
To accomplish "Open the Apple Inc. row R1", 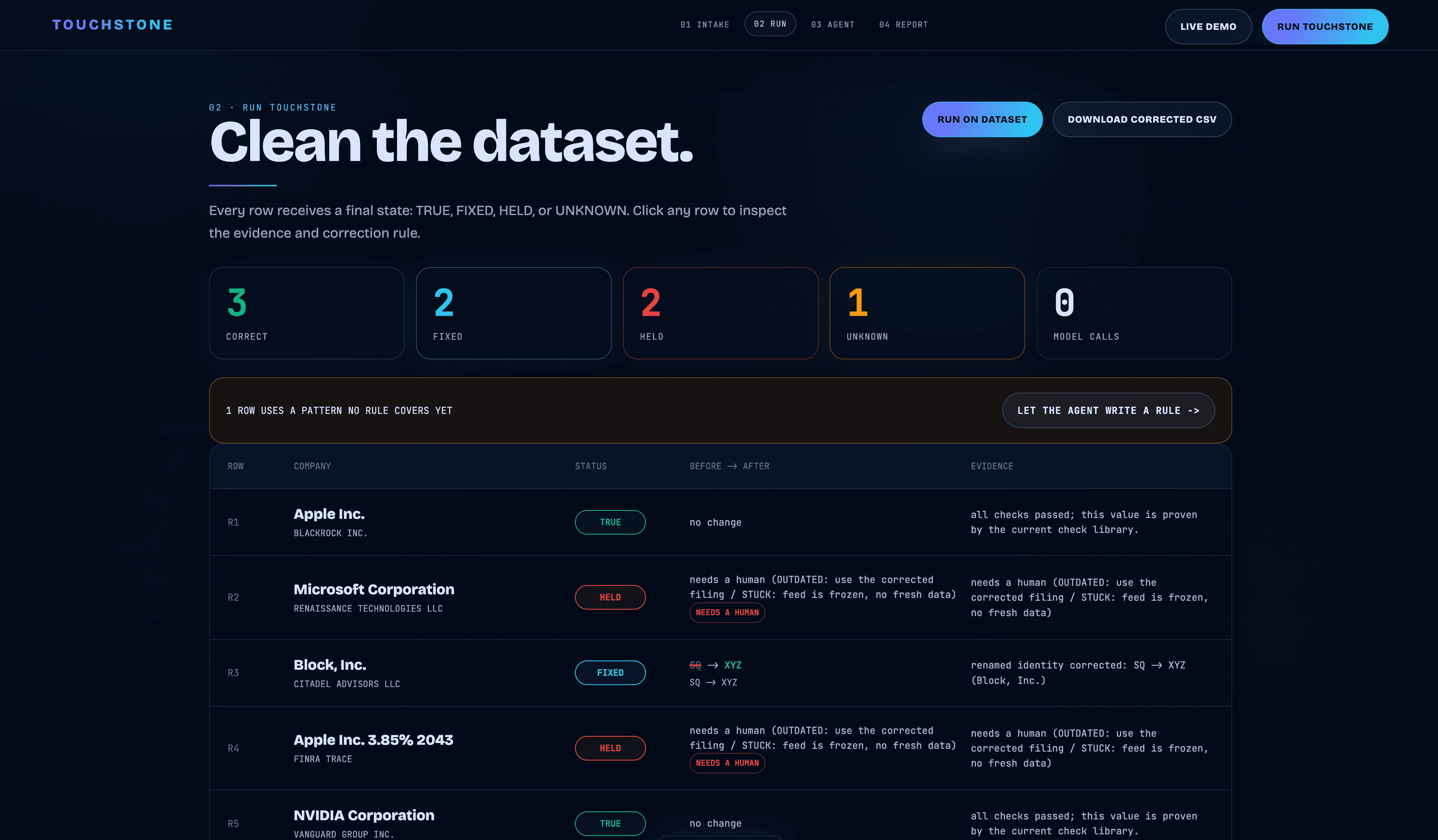I will (720, 522).
